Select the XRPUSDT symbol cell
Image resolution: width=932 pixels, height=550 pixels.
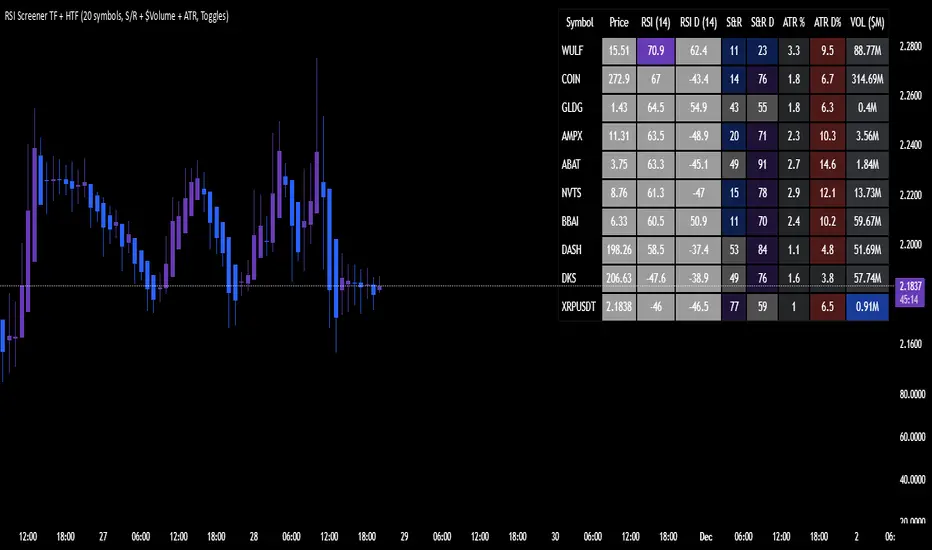pyautogui.click(x=580, y=307)
